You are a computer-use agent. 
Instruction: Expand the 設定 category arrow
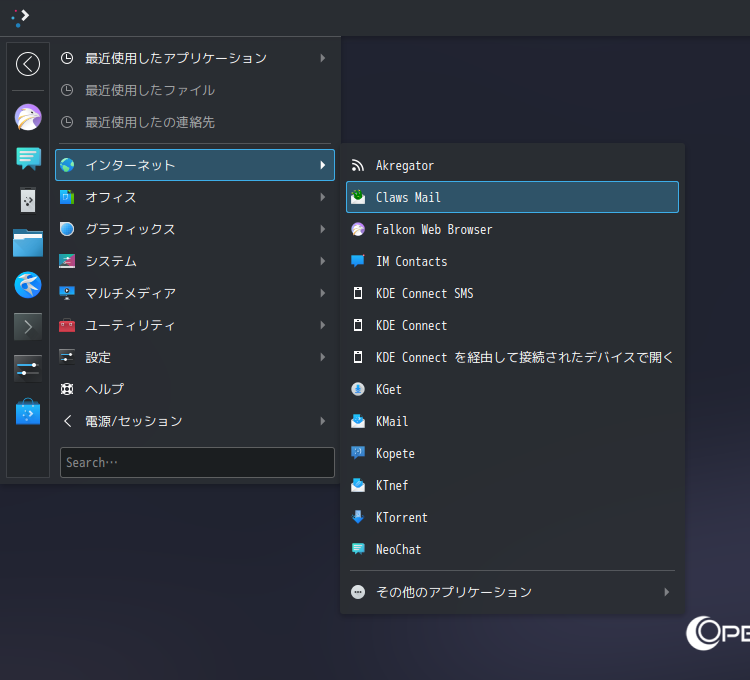[x=323, y=357]
